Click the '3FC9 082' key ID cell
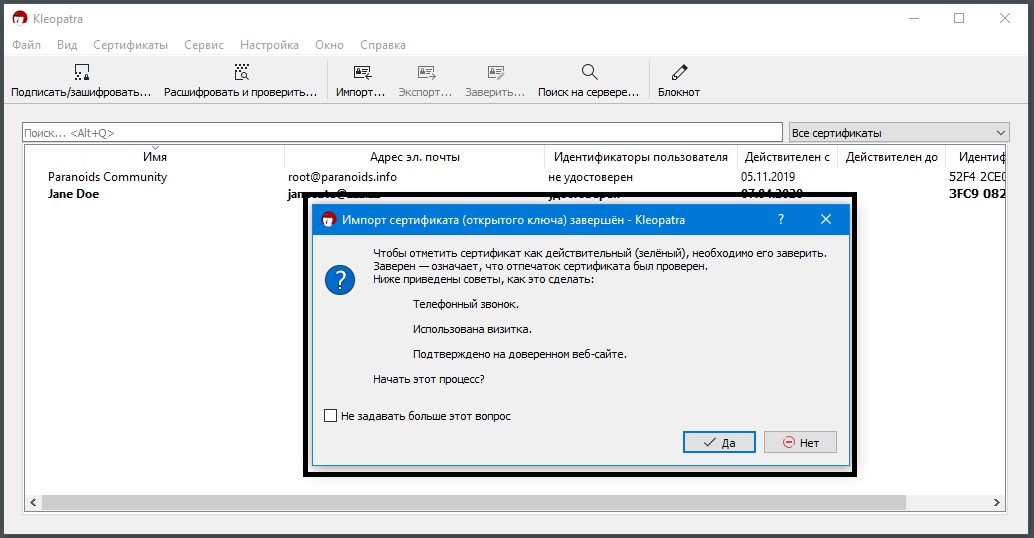 (x=977, y=194)
